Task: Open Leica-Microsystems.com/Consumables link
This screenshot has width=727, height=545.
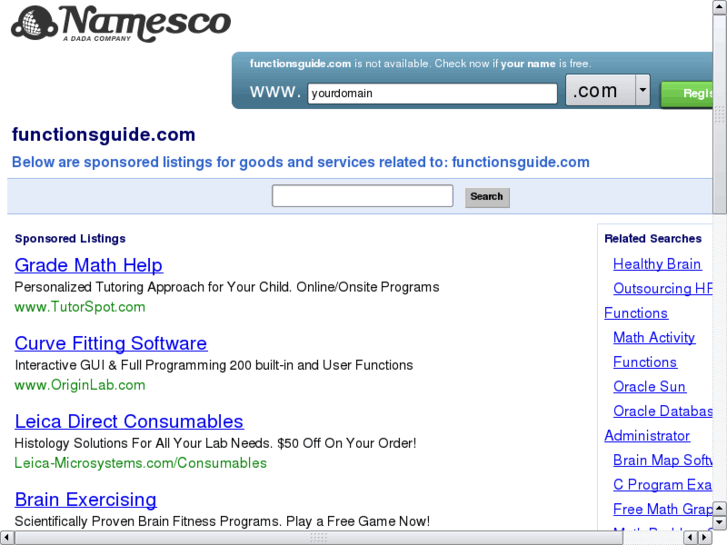Action: pyautogui.click(x=140, y=463)
